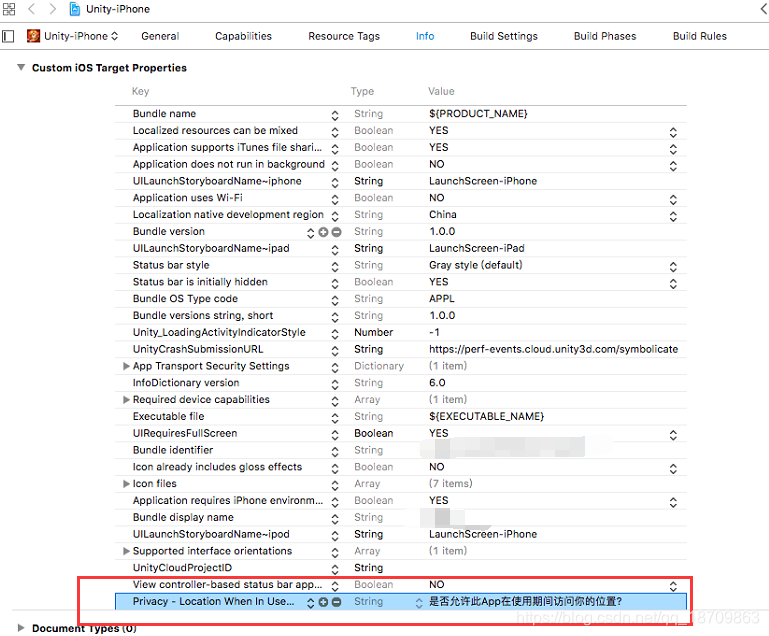Select Bundle versions string, short row
This screenshot has height=636, width=769.
coord(401,316)
